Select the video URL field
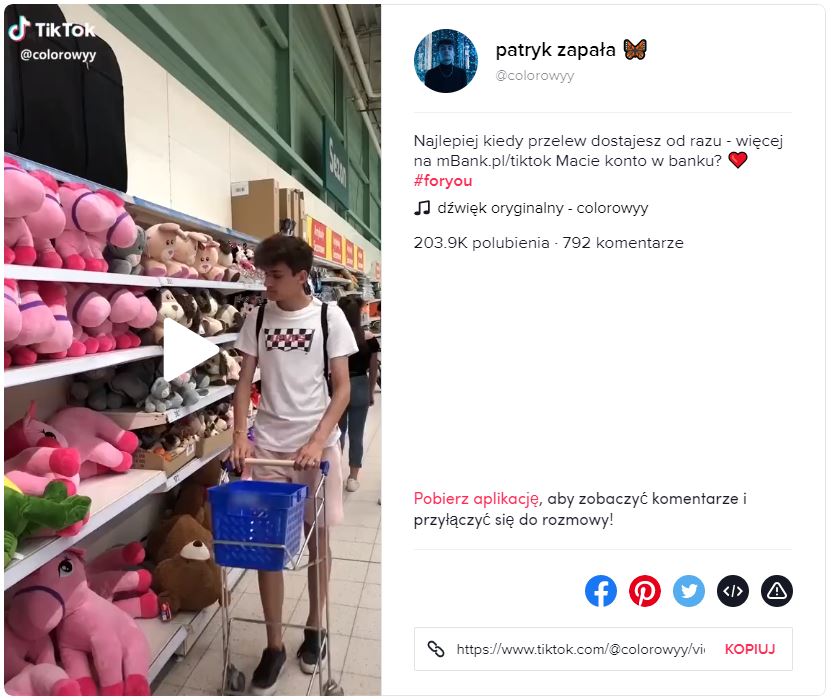 pyautogui.click(x=581, y=649)
